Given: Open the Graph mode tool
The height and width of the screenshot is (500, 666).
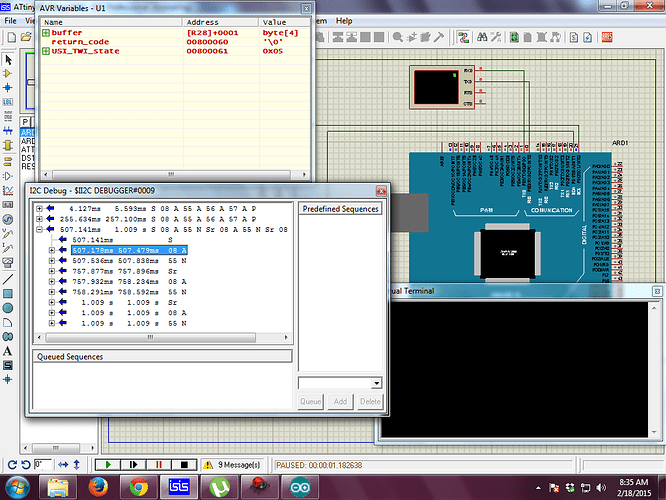Looking at the screenshot, I should click(x=8, y=190).
